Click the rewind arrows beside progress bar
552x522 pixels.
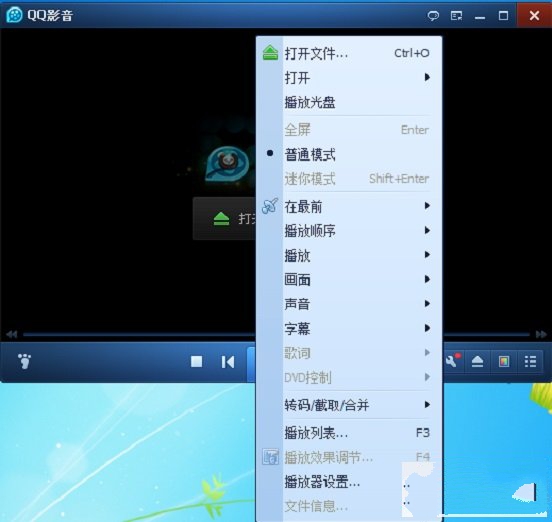tap(12, 334)
